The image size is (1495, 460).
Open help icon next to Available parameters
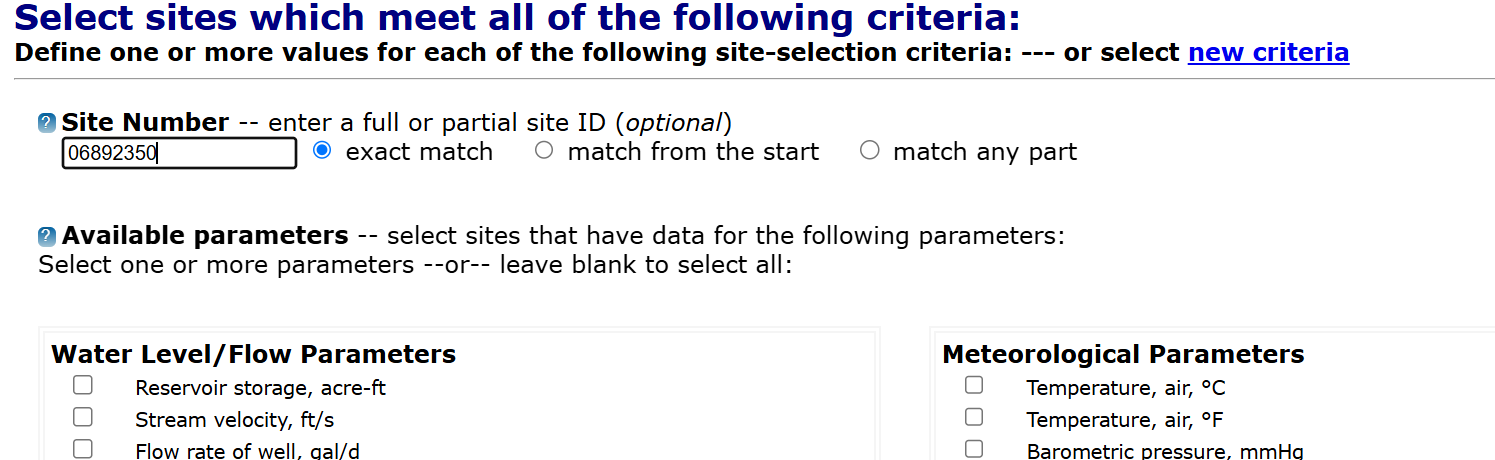[47, 237]
